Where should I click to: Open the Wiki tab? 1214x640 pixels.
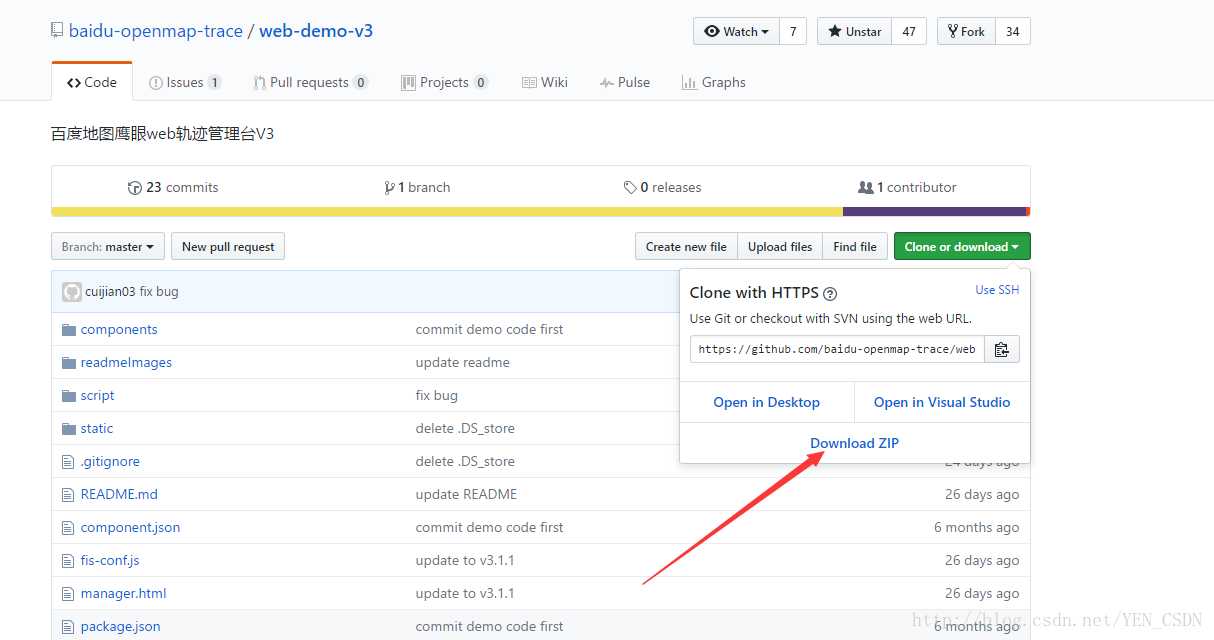tap(545, 82)
